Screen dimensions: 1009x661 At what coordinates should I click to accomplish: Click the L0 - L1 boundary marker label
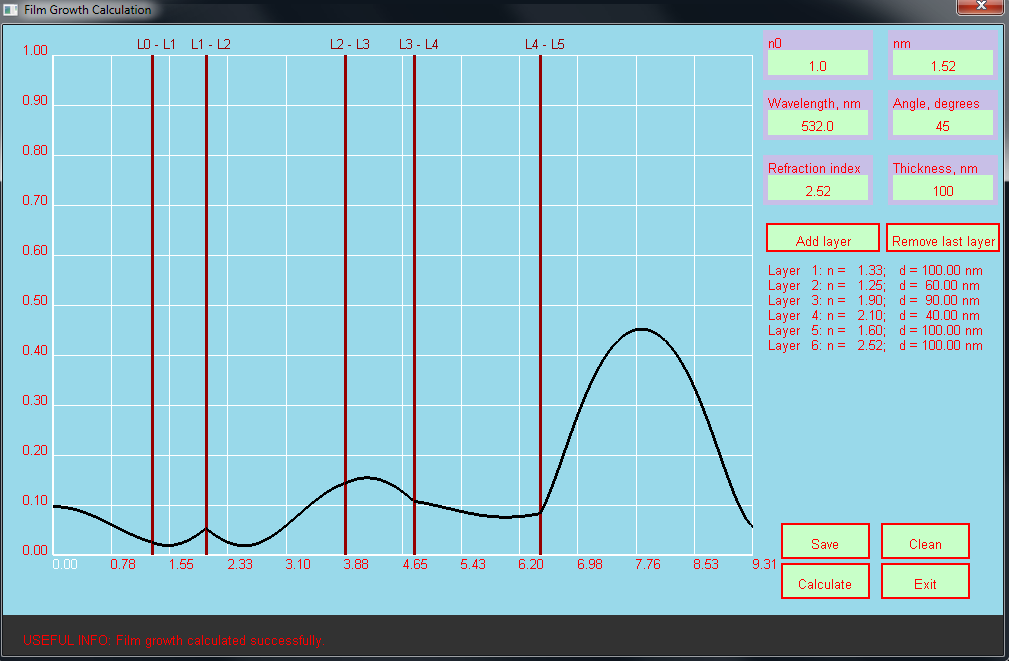click(x=156, y=44)
